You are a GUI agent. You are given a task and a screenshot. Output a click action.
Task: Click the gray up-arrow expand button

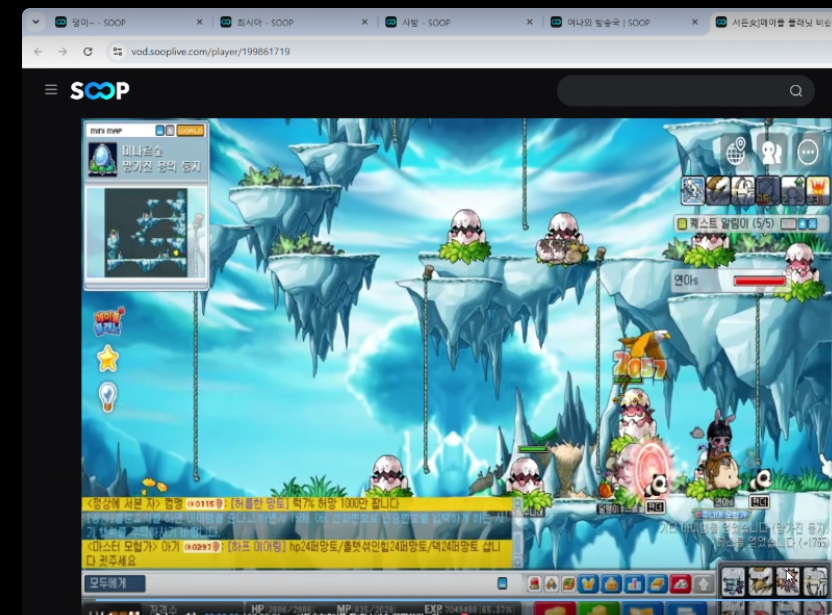point(704,584)
